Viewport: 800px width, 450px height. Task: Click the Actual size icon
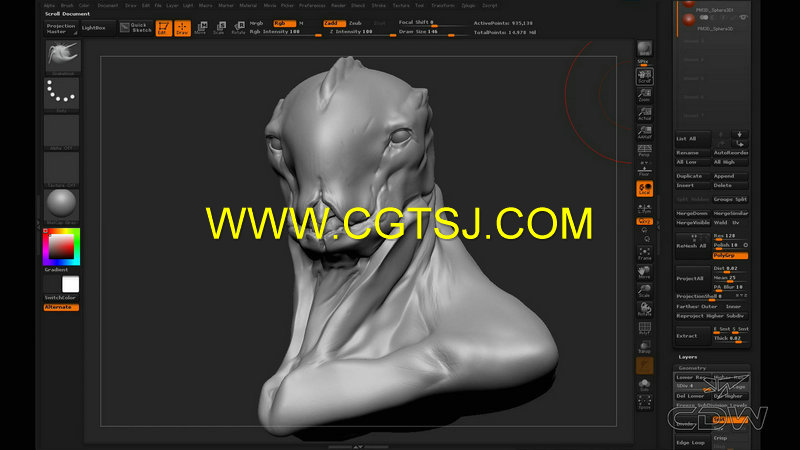[644, 113]
